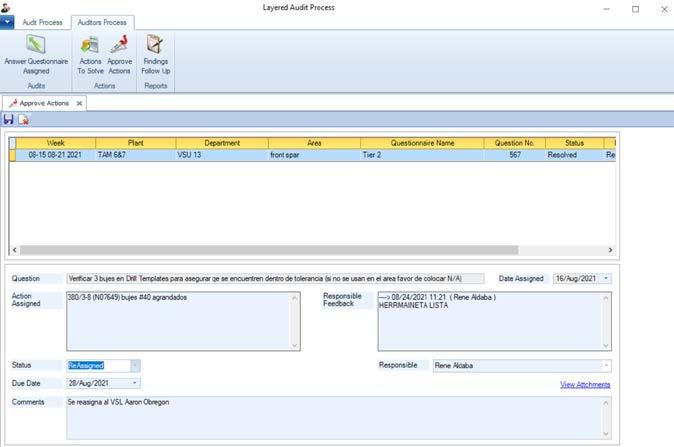Click Responsible Feedback scroll down arrow
The height and width of the screenshot is (447, 674).
click(606, 345)
